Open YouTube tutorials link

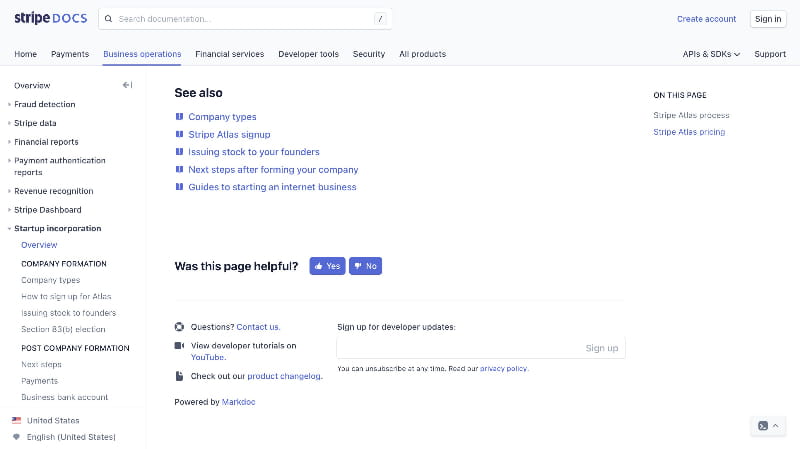pyautogui.click(x=208, y=357)
